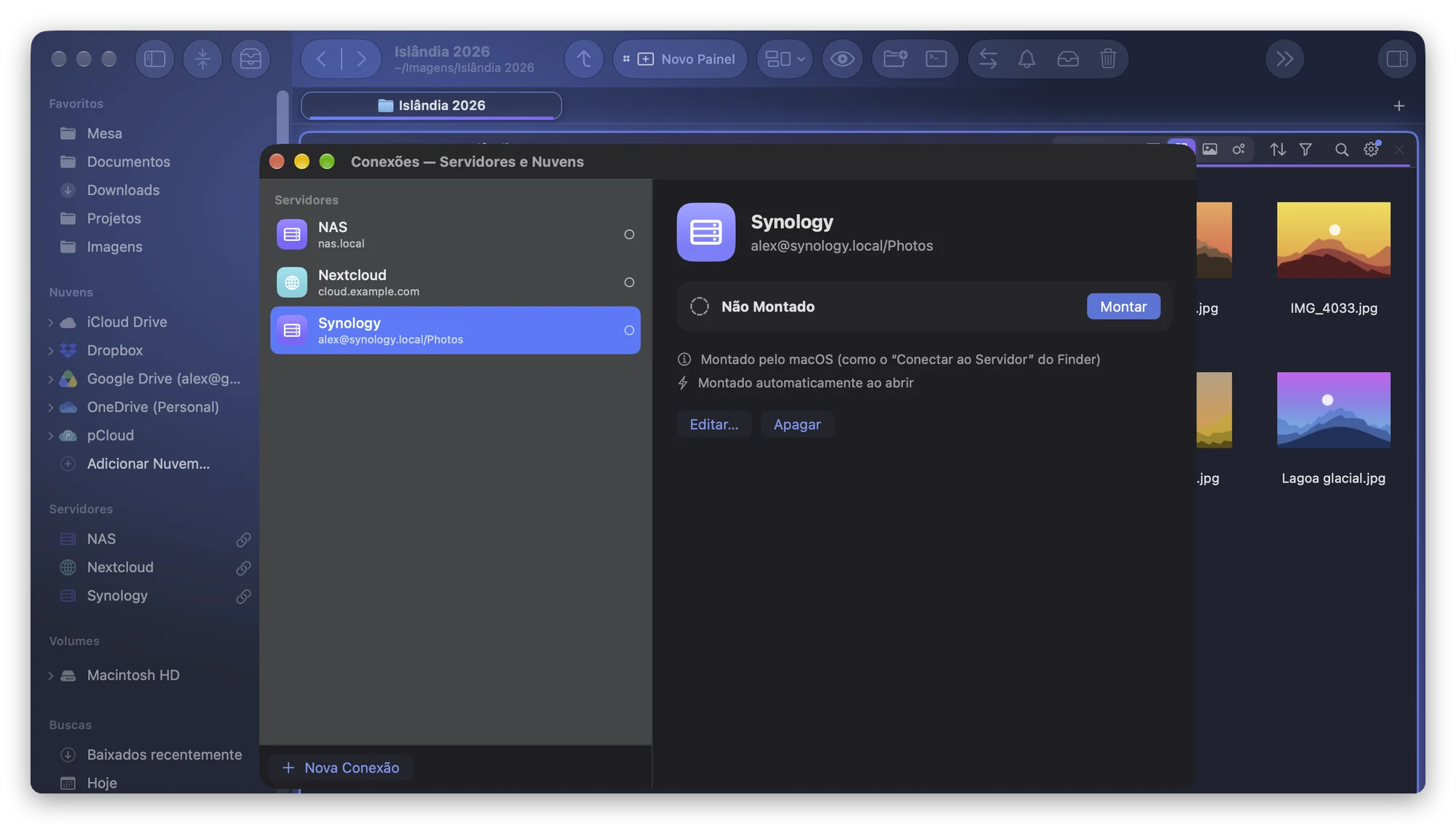
Task: Go forward with the right arrow button
Action: [361, 59]
